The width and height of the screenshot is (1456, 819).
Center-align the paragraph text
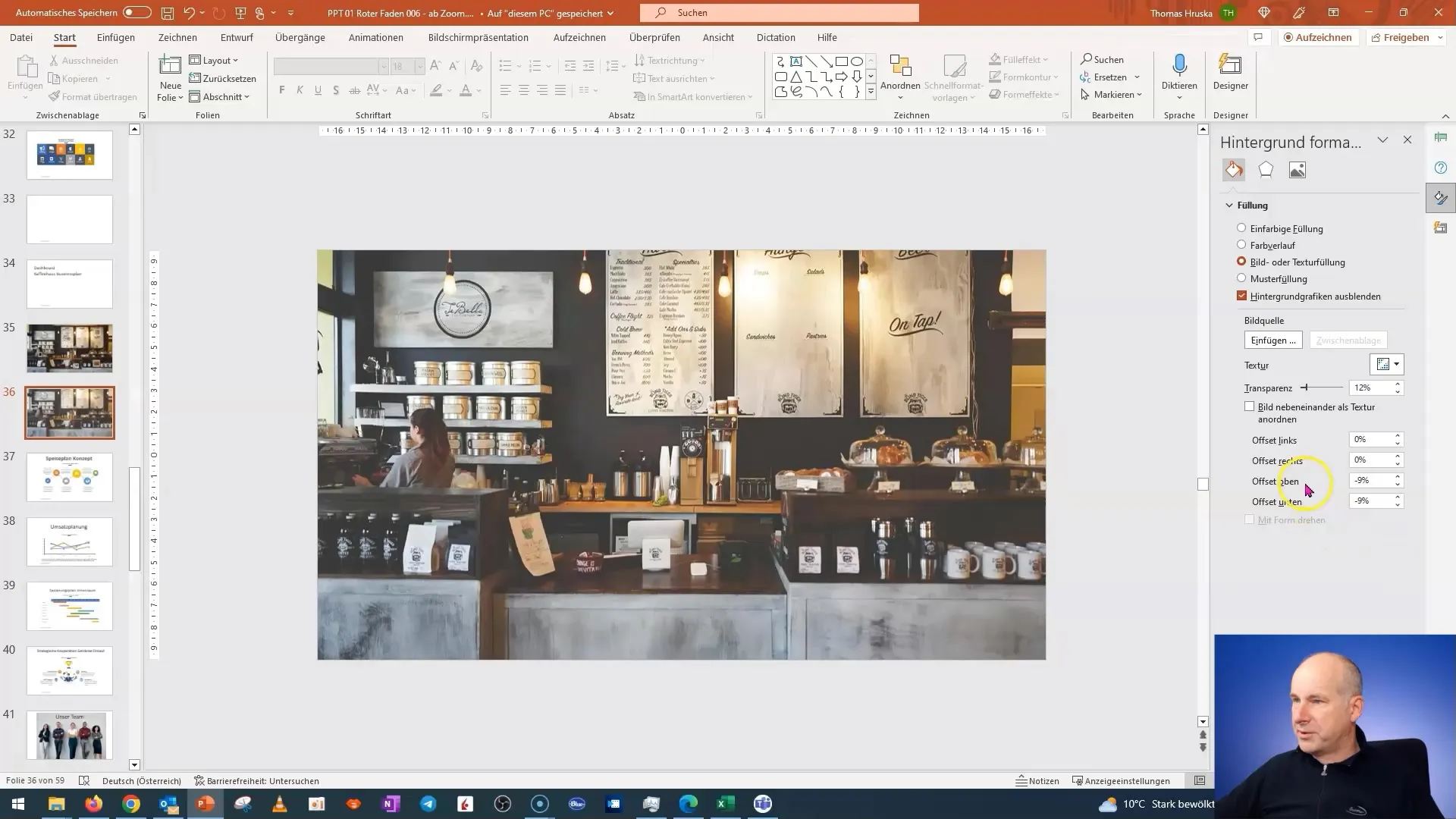pos(524,90)
